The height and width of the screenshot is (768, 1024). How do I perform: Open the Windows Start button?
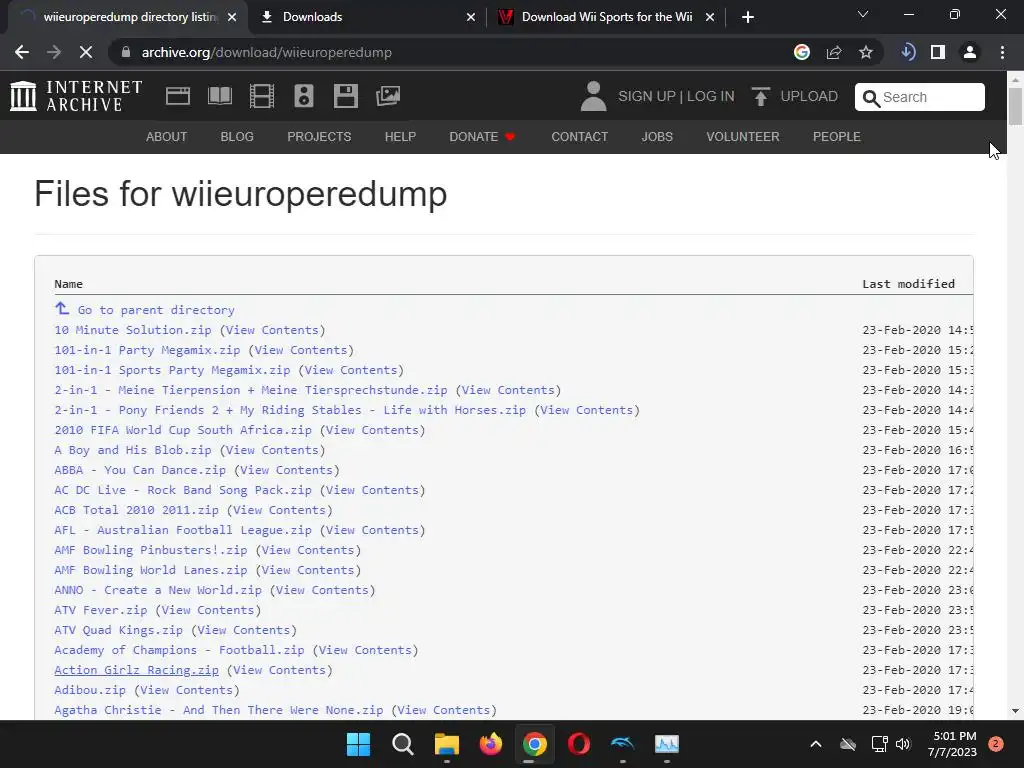359,744
